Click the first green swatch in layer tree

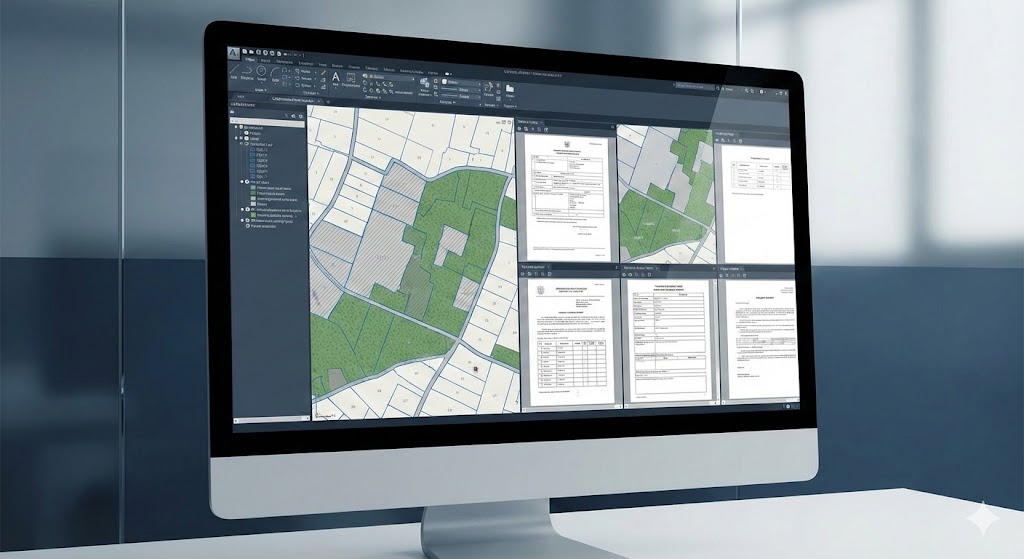(x=254, y=186)
